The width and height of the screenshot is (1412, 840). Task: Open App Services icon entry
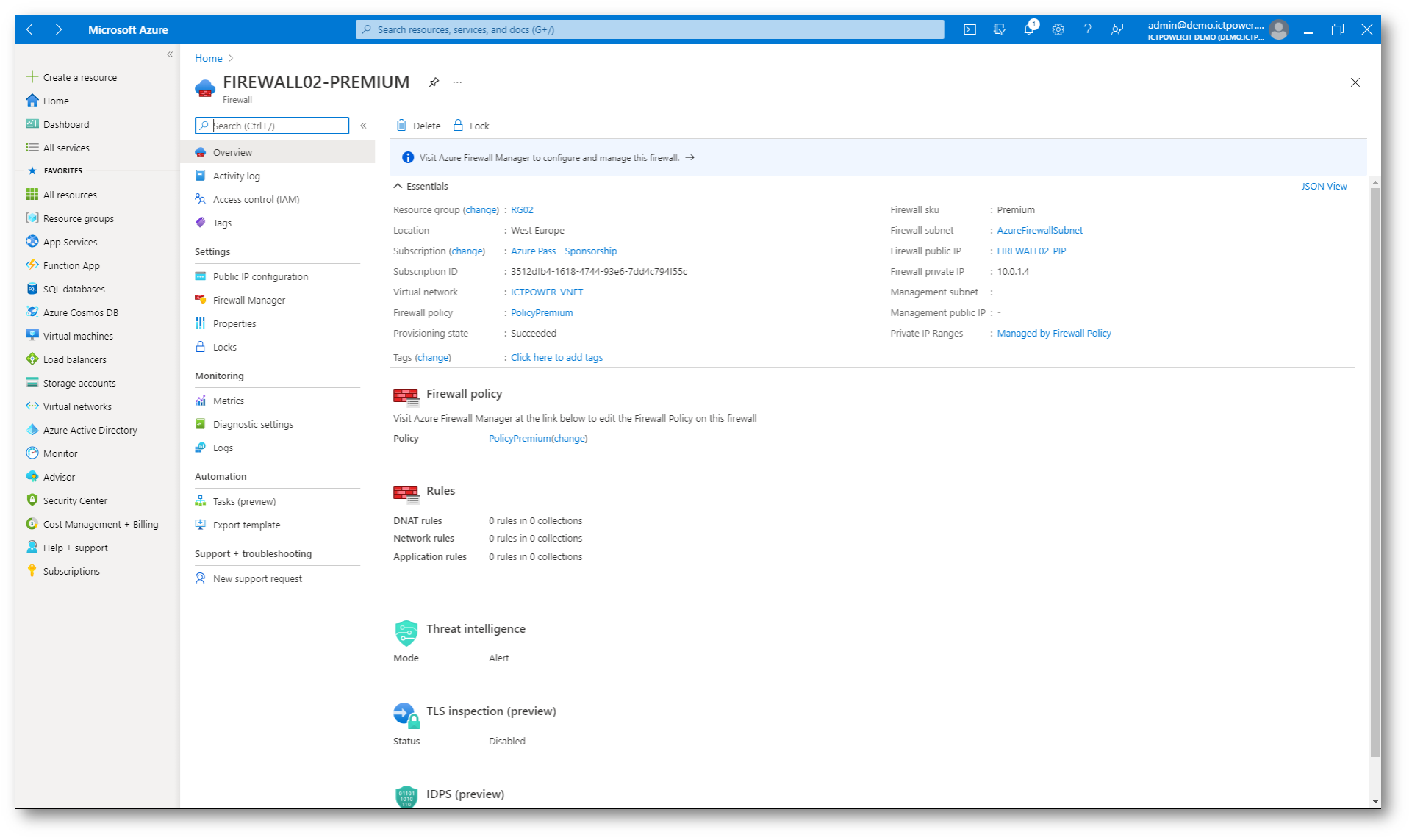coord(62,242)
